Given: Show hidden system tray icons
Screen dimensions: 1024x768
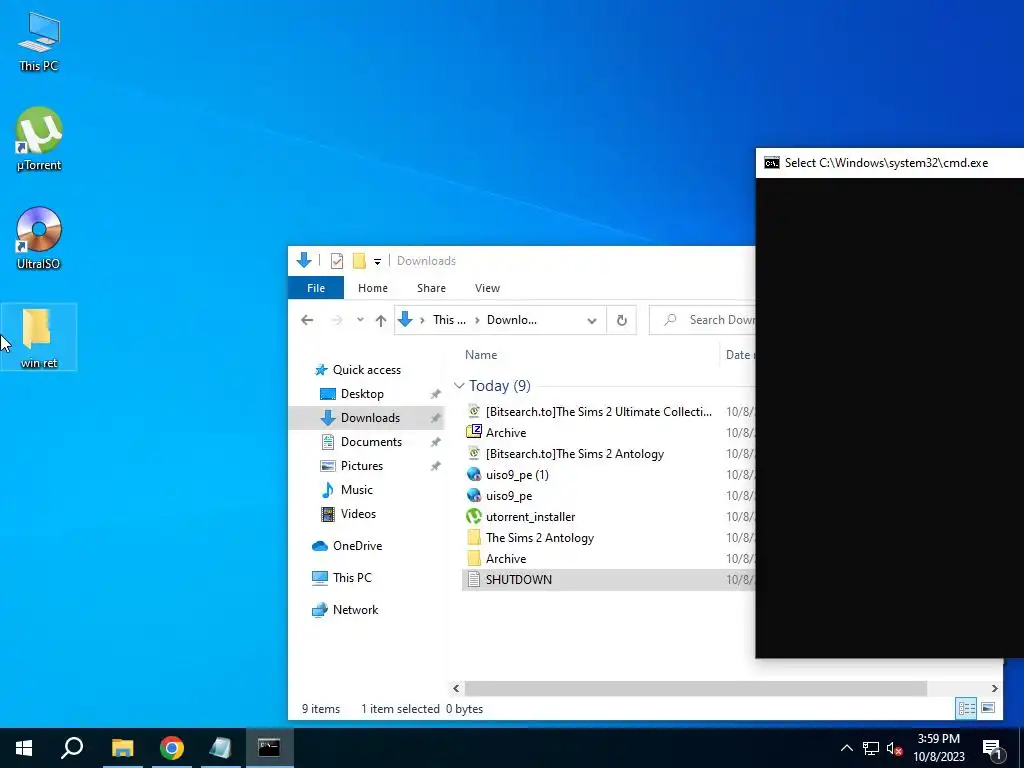Looking at the screenshot, I should click(x=846, y=748).
